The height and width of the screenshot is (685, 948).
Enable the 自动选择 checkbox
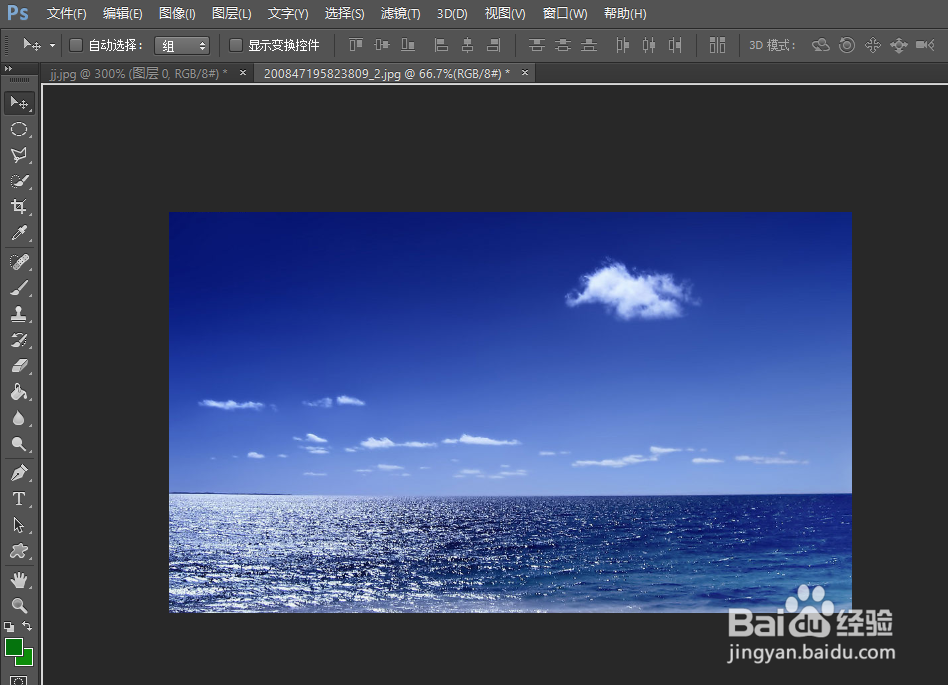click(76, 45)
